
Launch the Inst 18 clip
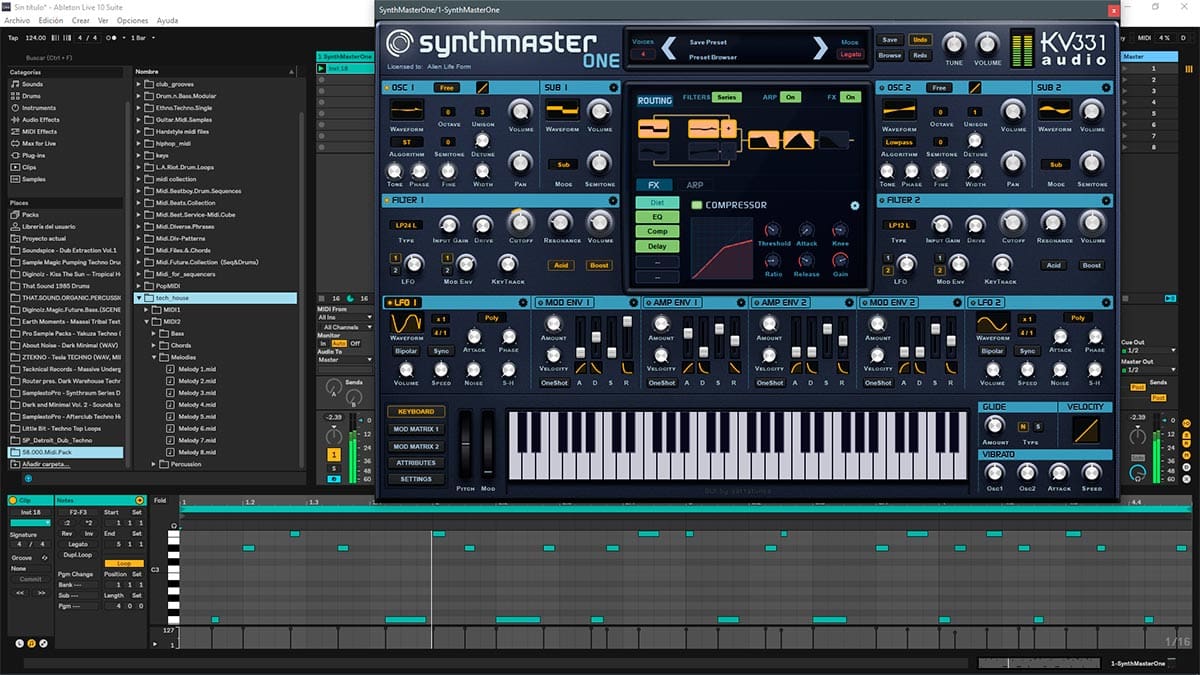(322, 68)
